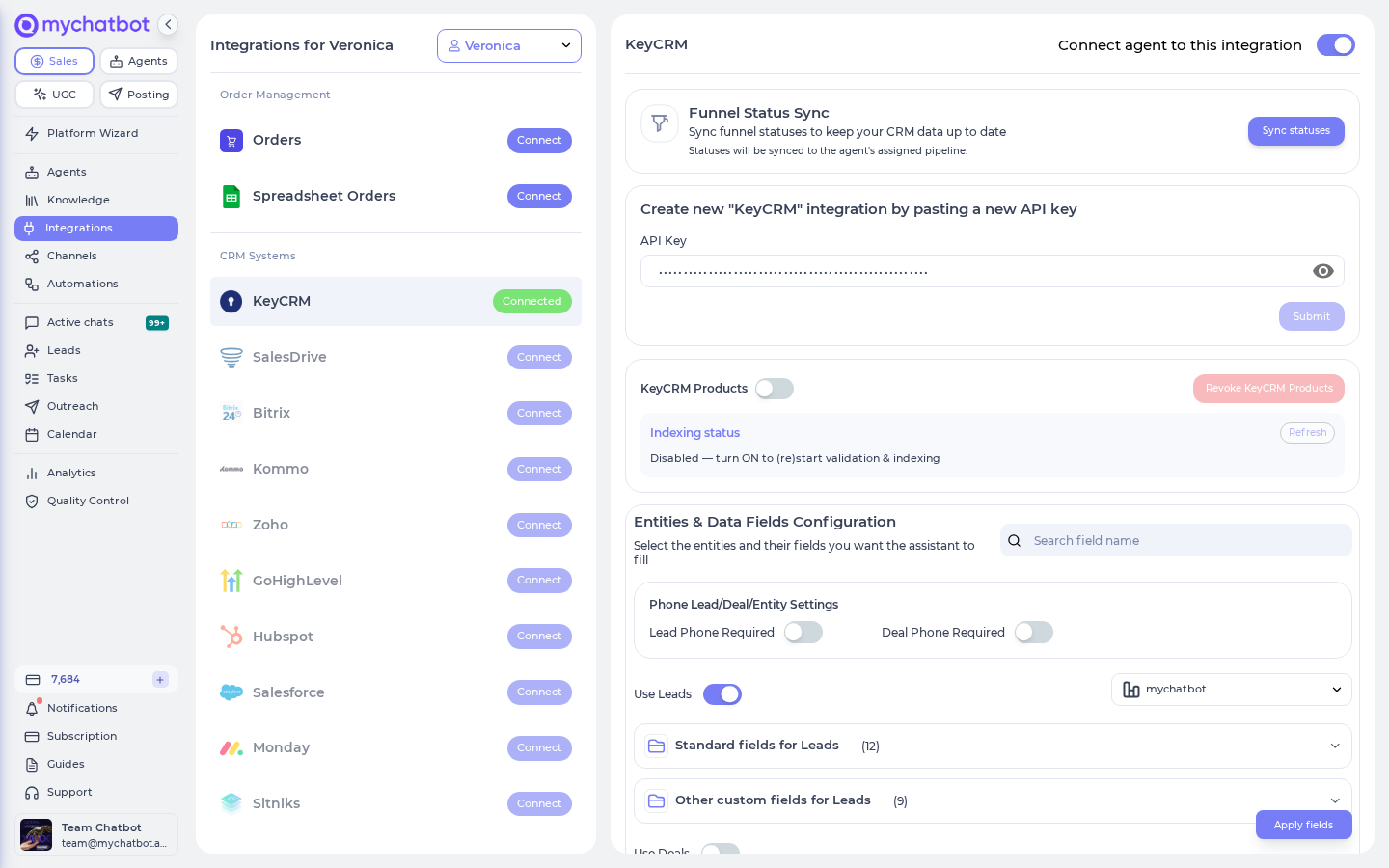
Task: Open Tasks in the sidebar
Action: [96, 379]
